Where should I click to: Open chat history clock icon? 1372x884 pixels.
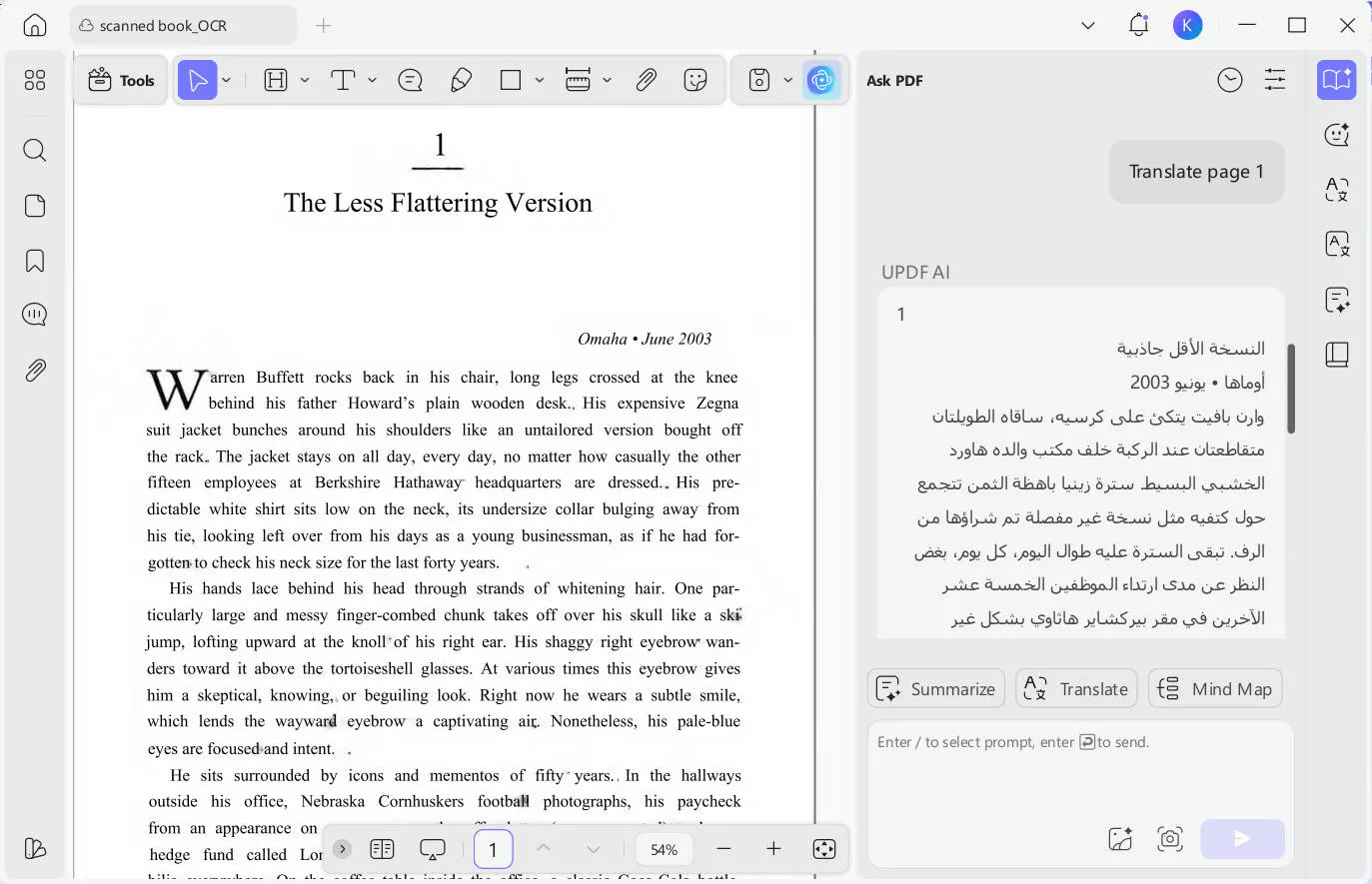pyautogui.click(x=1230, y=80)
